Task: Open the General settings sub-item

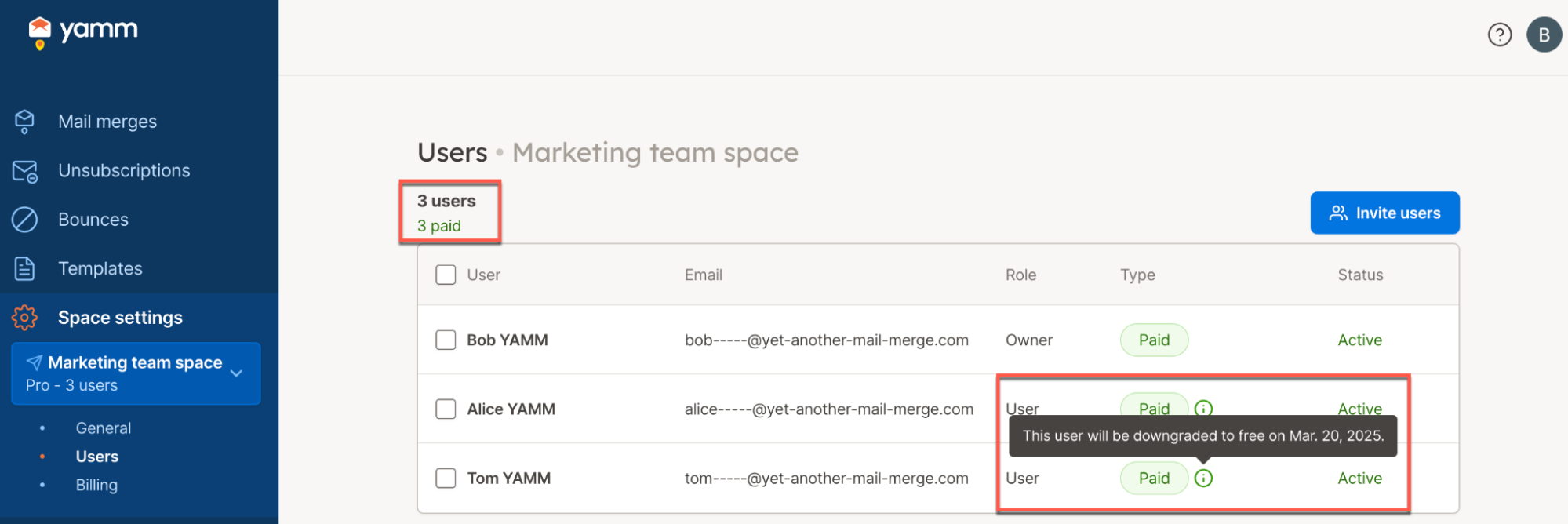Action: (x=104, y=428)
